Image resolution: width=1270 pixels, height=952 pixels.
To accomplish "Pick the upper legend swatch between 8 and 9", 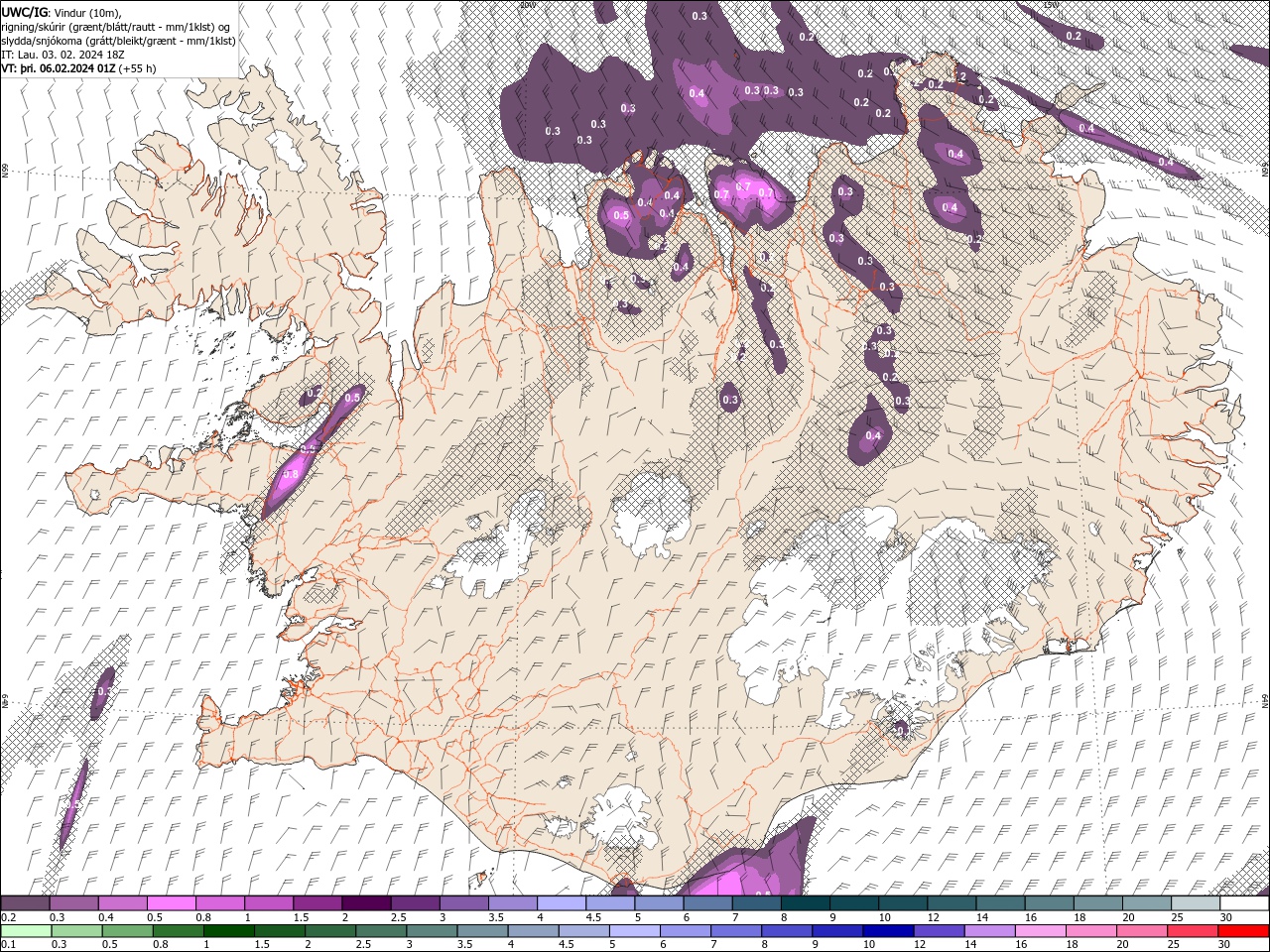I will [x=806, y=903].
